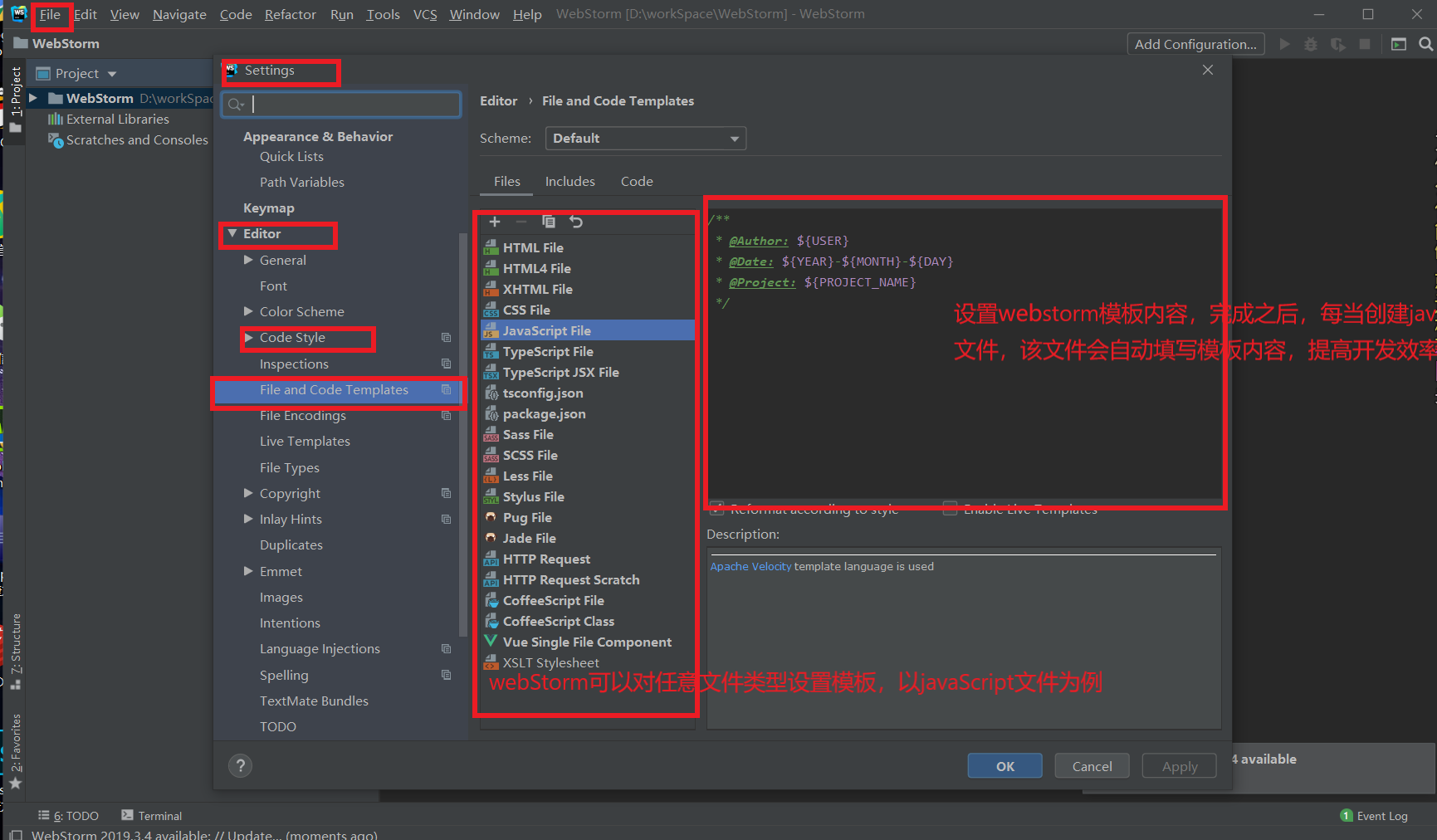Image resolution: width=1437 pixels, height=840 pixels.
Task: Click the Remove Template minus icon
Action: [521, 222]
